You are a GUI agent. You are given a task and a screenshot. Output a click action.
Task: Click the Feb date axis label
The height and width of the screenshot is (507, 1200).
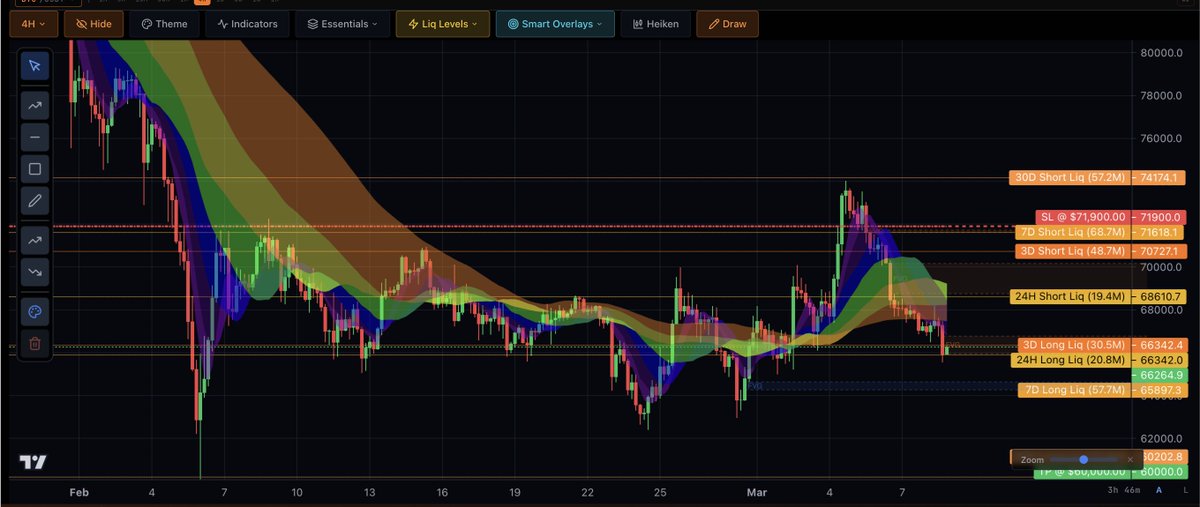78,493
